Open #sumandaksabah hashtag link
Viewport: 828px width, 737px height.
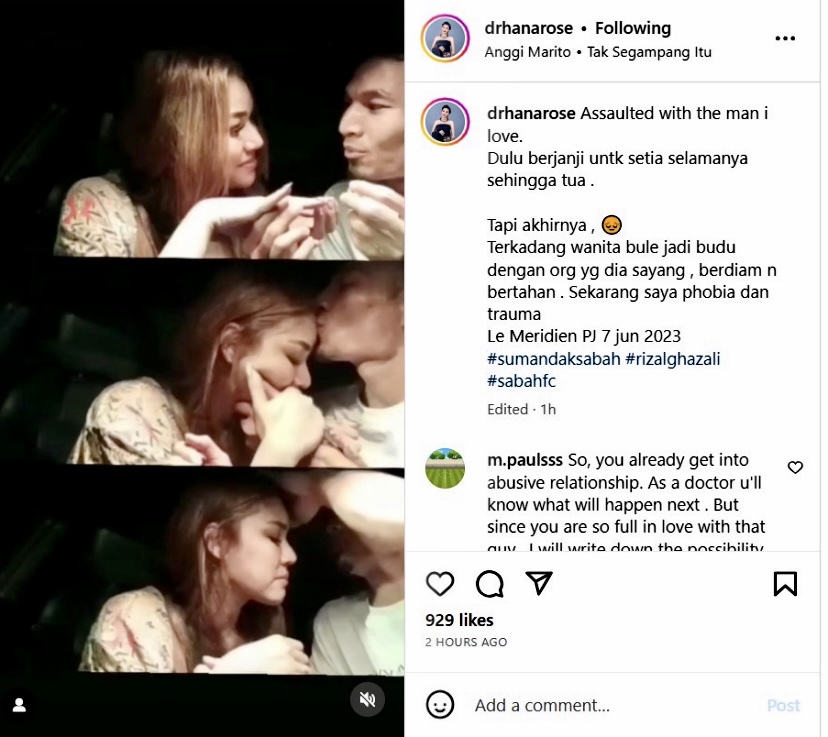click(553, 359)
